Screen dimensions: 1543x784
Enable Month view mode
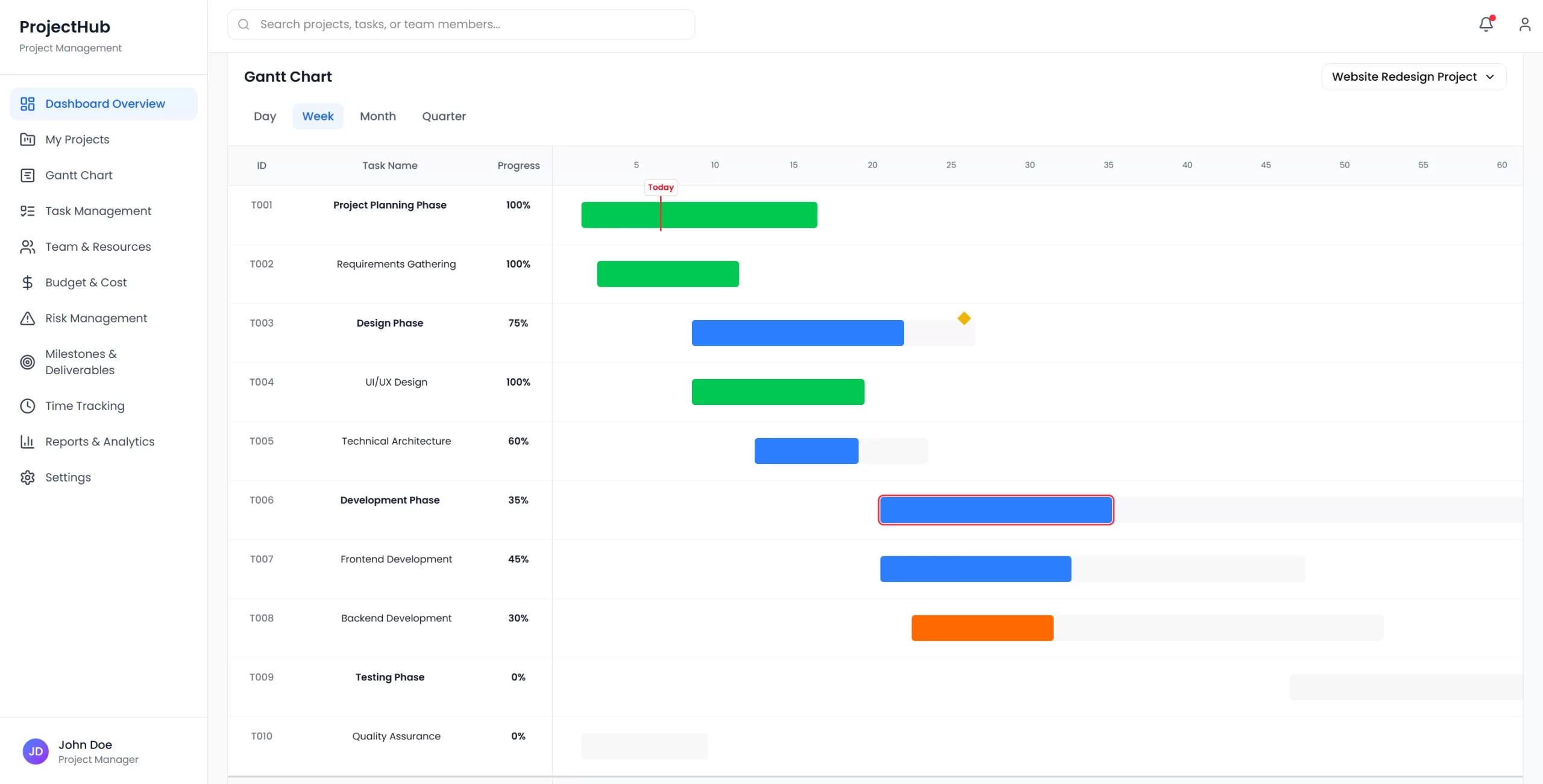[377, 116]
